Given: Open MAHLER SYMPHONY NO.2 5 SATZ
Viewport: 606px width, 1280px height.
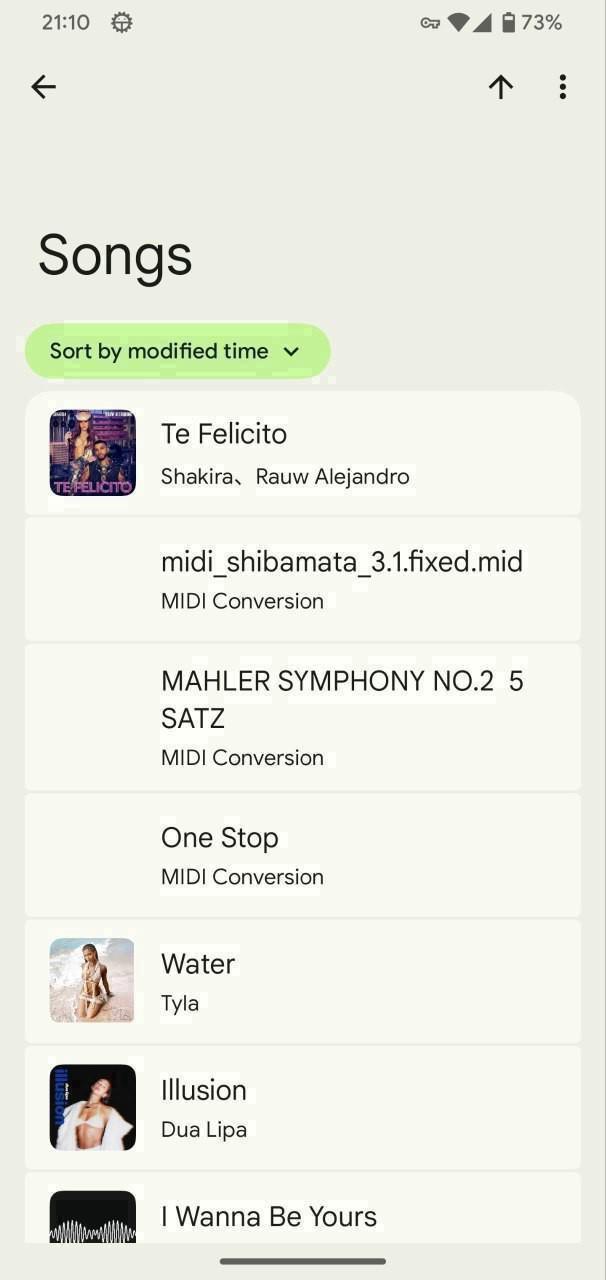Looking at the screenshot, I should [302, 716].
